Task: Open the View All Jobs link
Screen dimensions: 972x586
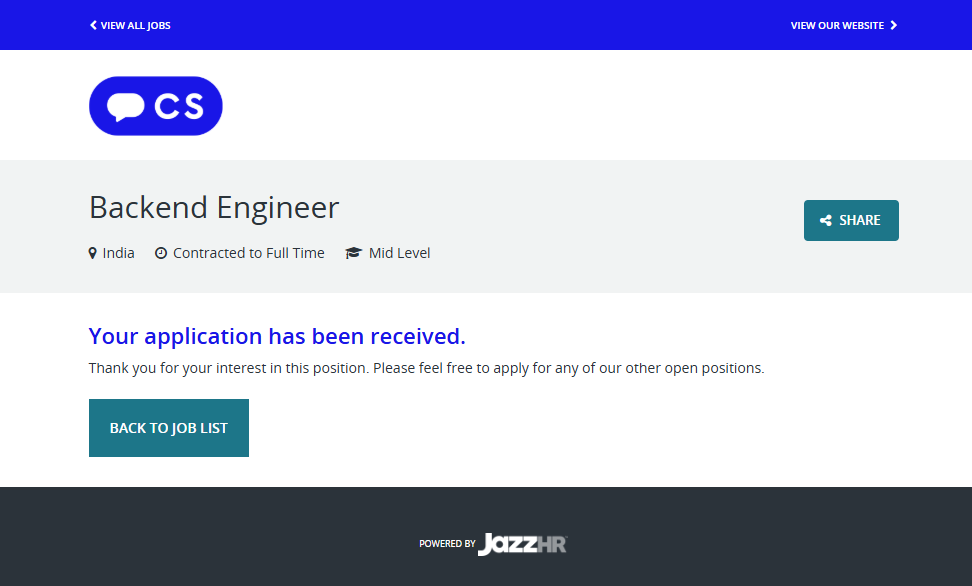Action: (135, 25)
